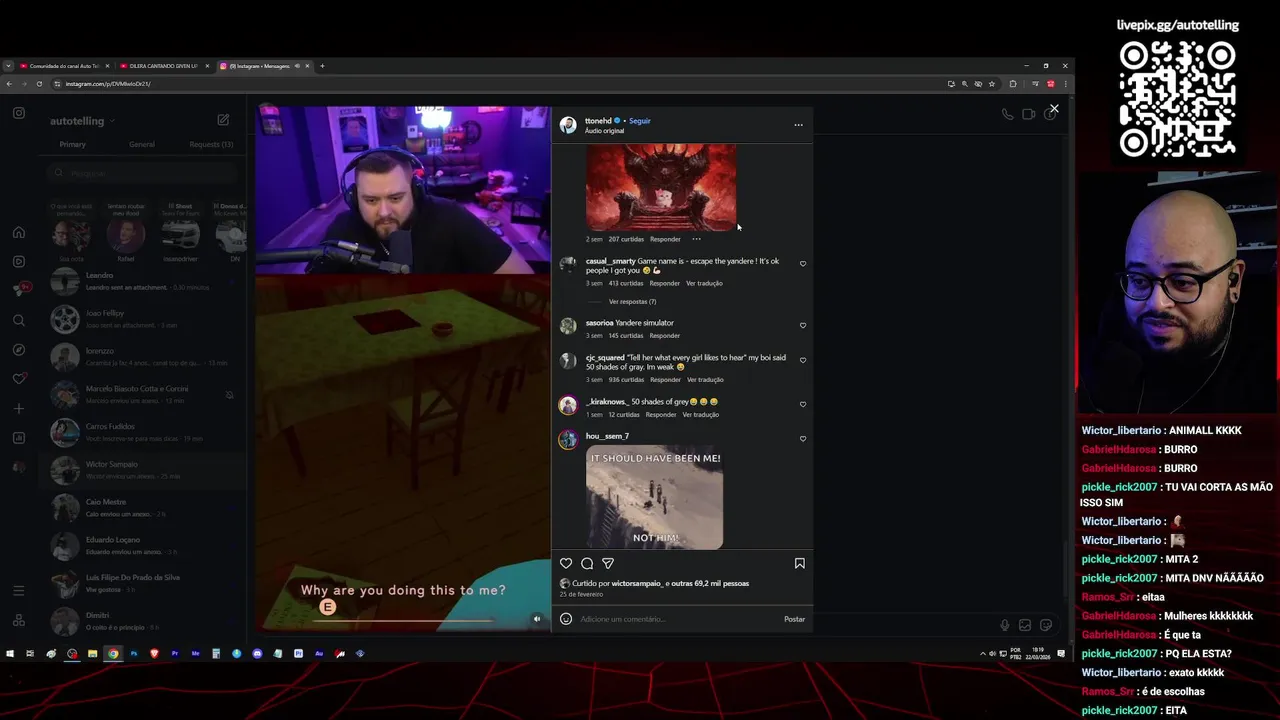The width and height of the screenshot is (1280, 720).
Task: Click the Create plus icon in the sidebar
Action: pos(19,409)
